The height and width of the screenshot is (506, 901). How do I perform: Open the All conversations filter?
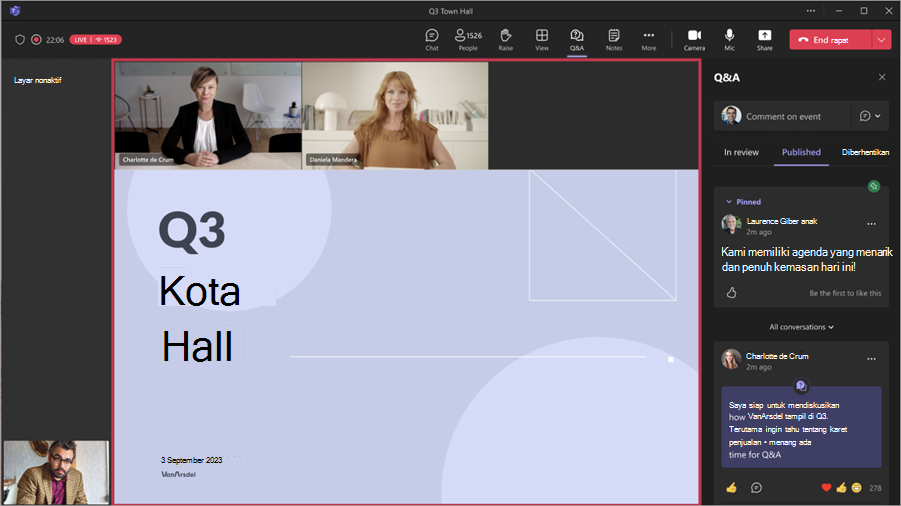click(801, 327)
